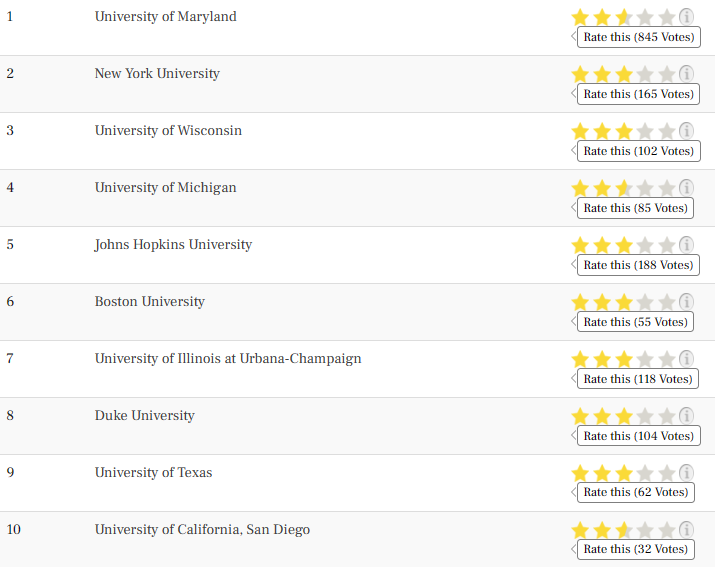The image size is (716, 569).
Task: Click Rate this (188 Votes) for Johns Hopkins
Action: tap(638, 265)
